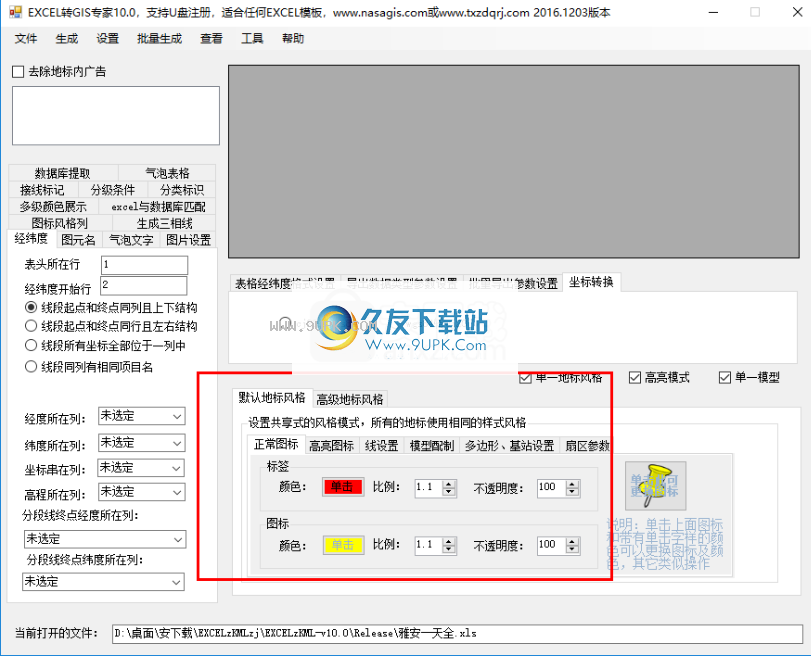Click red 标签 color swatch
The width and height of the screenshot is (811, 657).
click(x=342, y=487)
